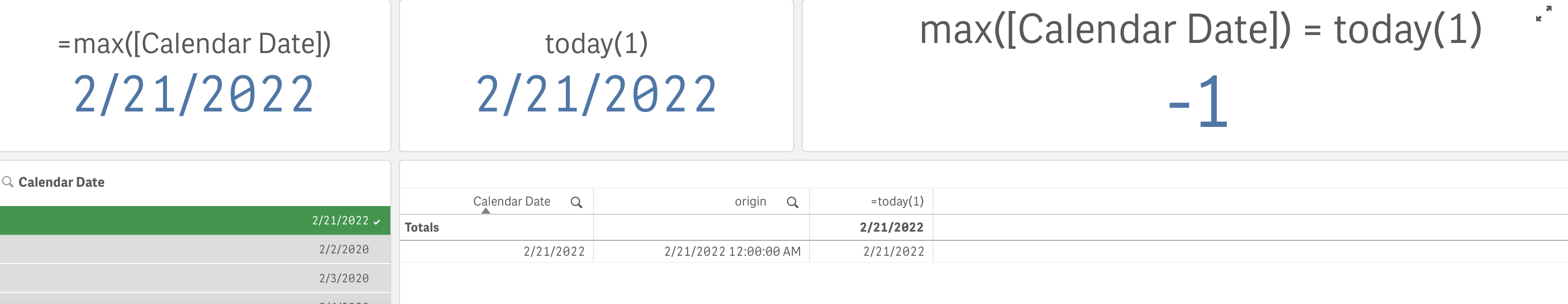Click the fullscreen expand icon on the KPI
The image size is (1568, 304).
tap(1543, 14)
